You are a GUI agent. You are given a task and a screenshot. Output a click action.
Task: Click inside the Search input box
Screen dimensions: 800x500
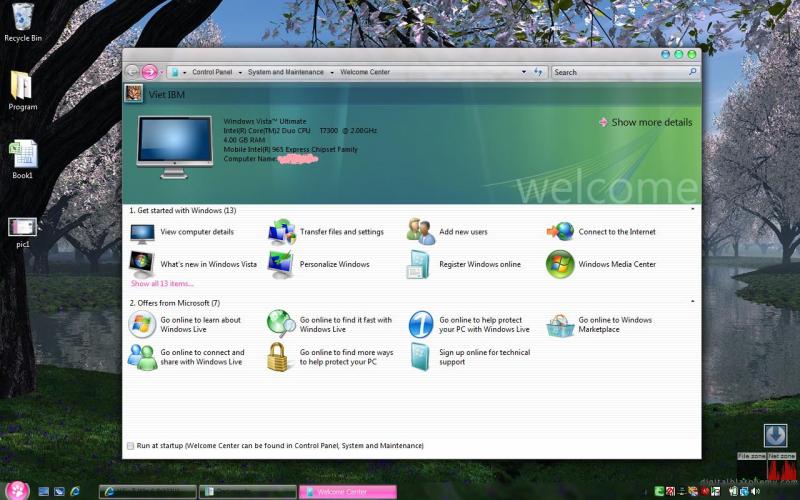pyautogui.click(x=618, y=72)
